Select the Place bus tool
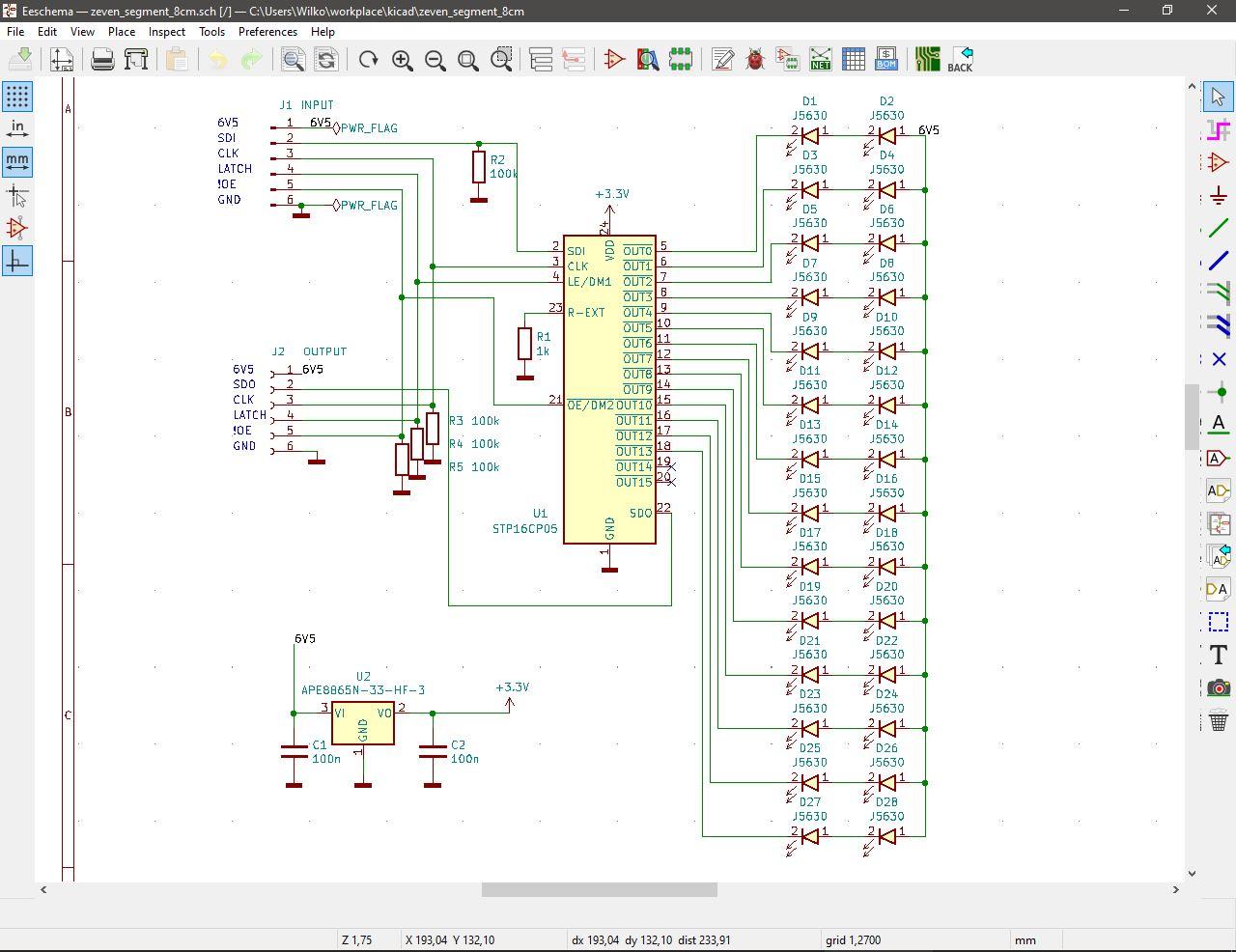This screenshot has width=1236, height=952. [x=1218, y=261]
